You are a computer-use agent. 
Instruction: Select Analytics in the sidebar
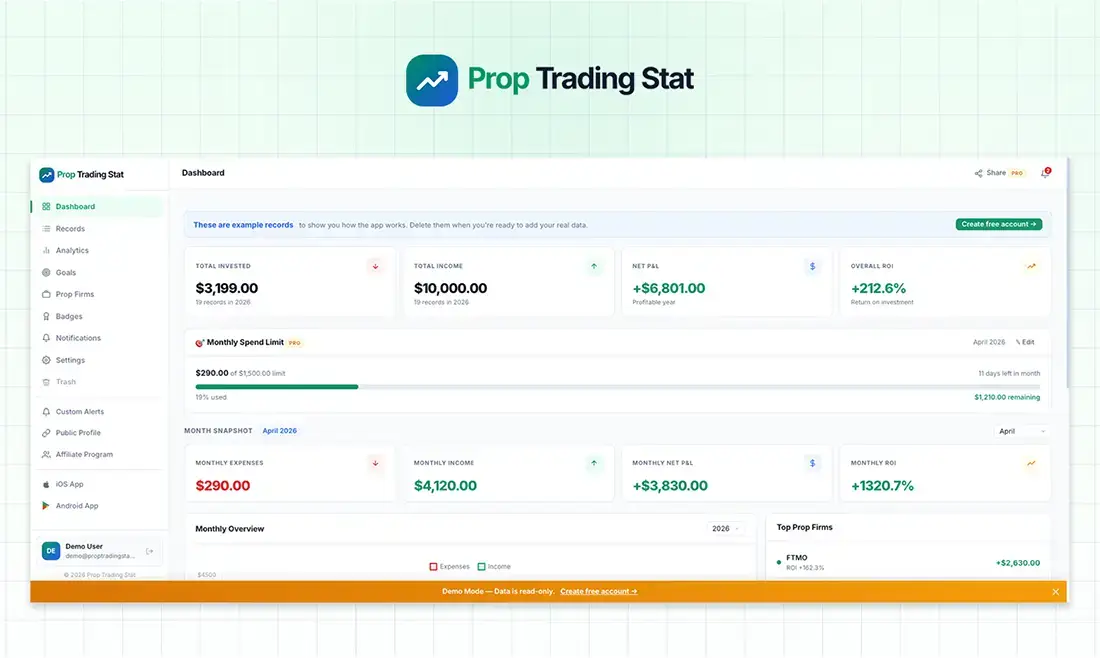click(x=70, y=250)
